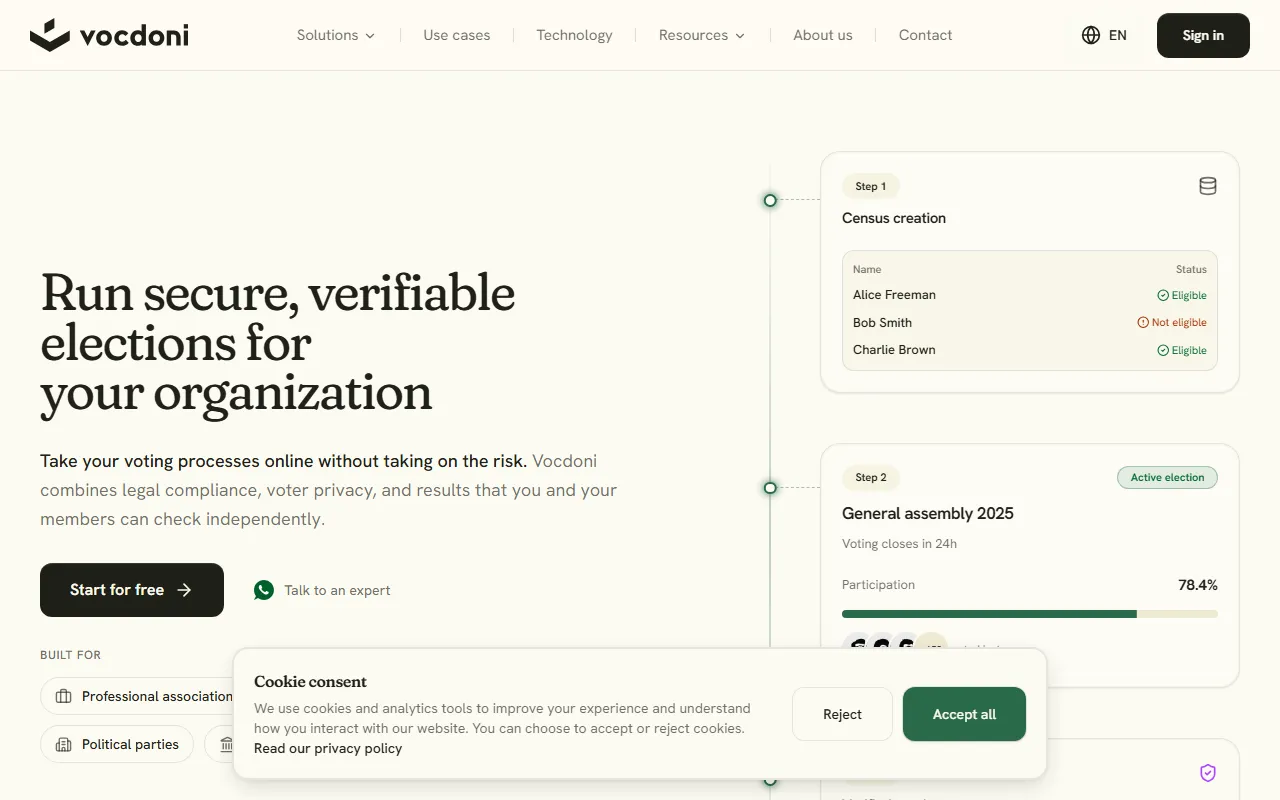Click Start for free button

pos(132,590)
